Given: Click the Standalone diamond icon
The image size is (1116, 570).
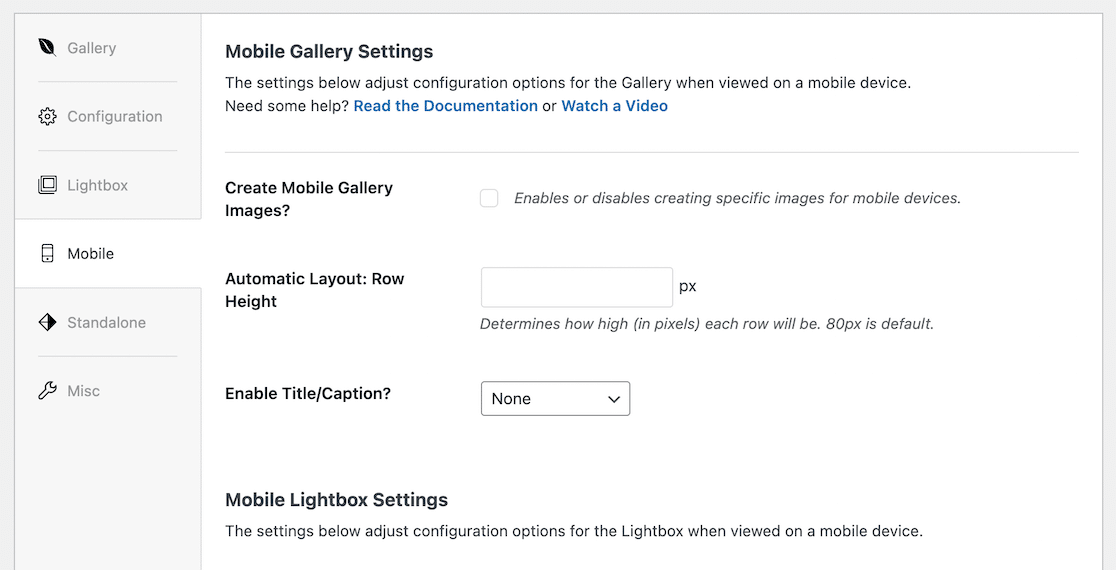Looking at the screenshot, I should coord(47,322).
